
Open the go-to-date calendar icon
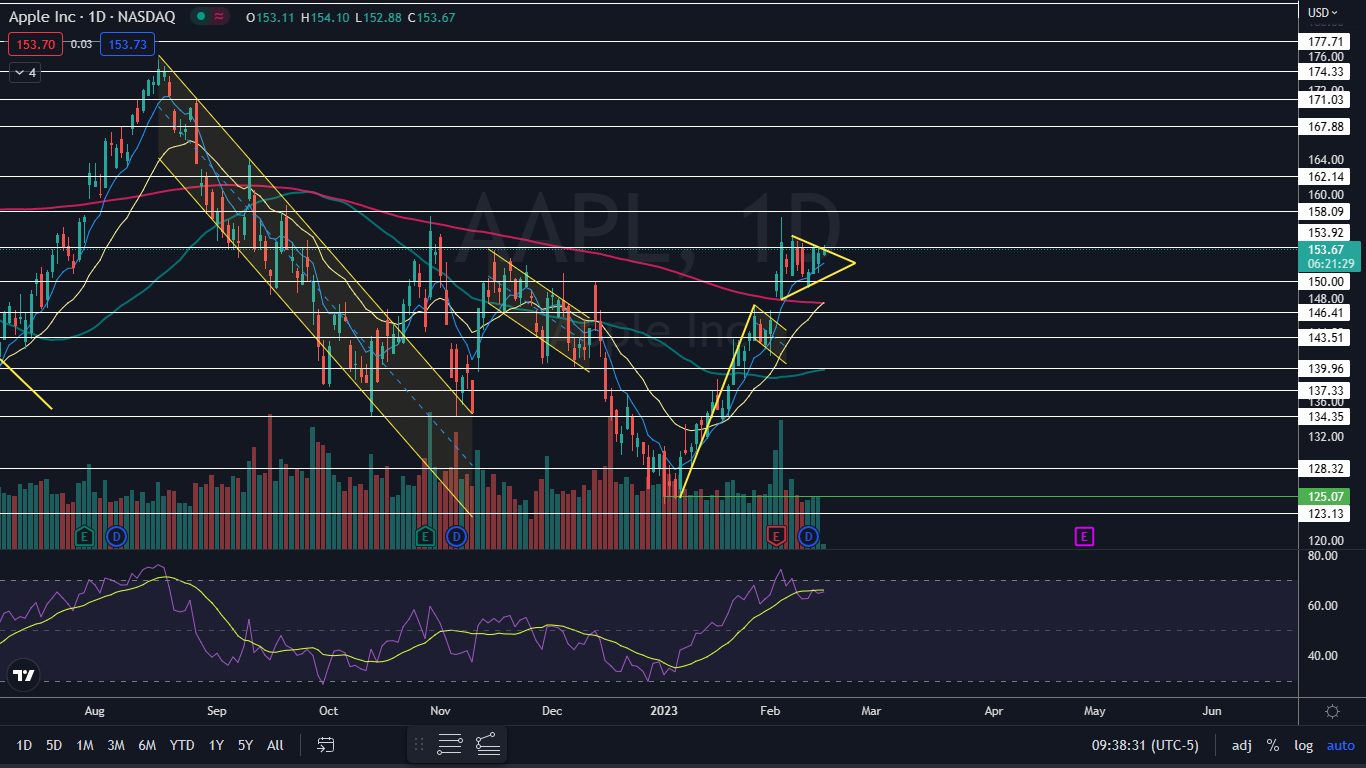coord(326,745)
